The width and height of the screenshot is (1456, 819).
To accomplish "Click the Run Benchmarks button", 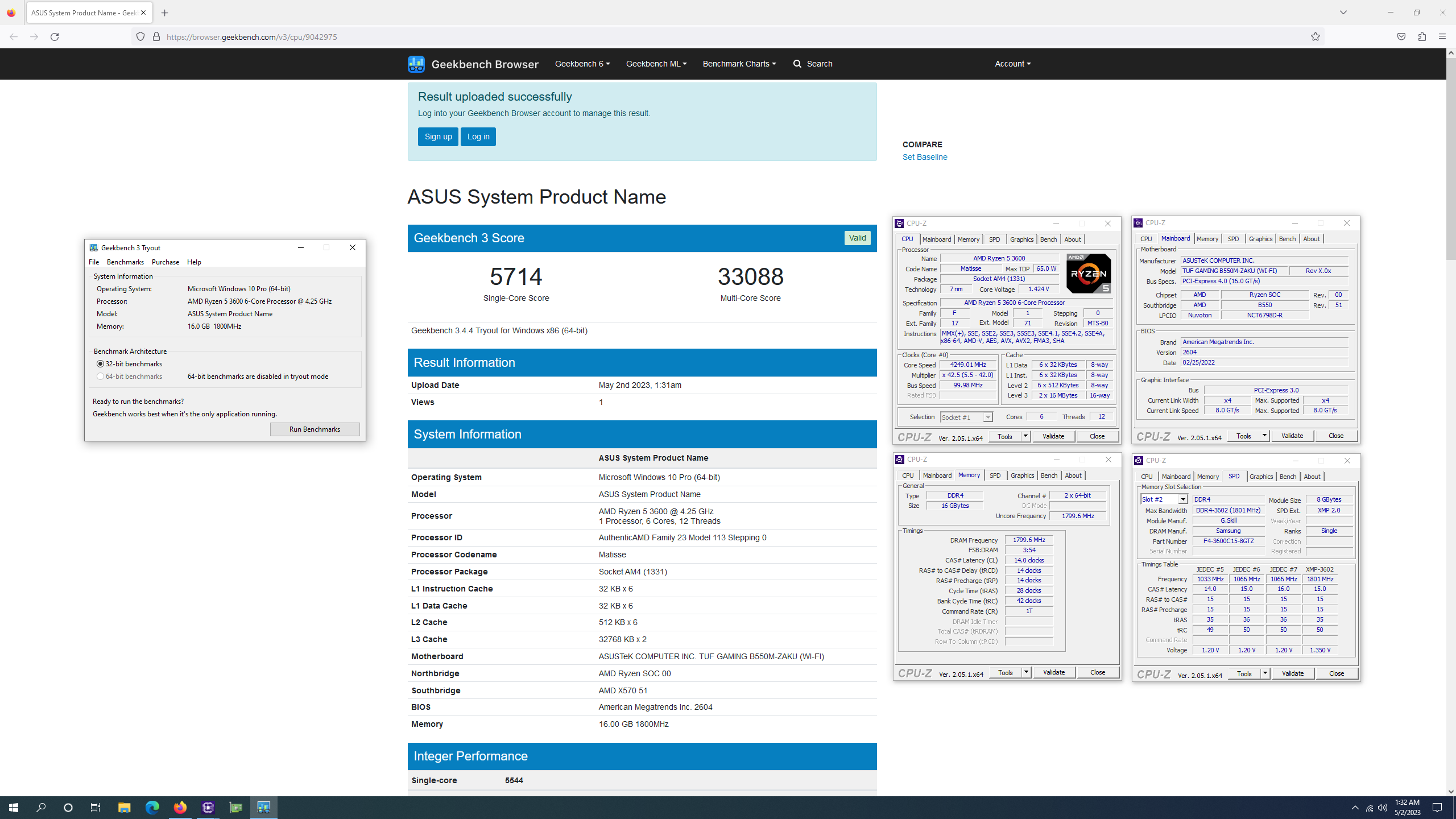I will (315, 429).
